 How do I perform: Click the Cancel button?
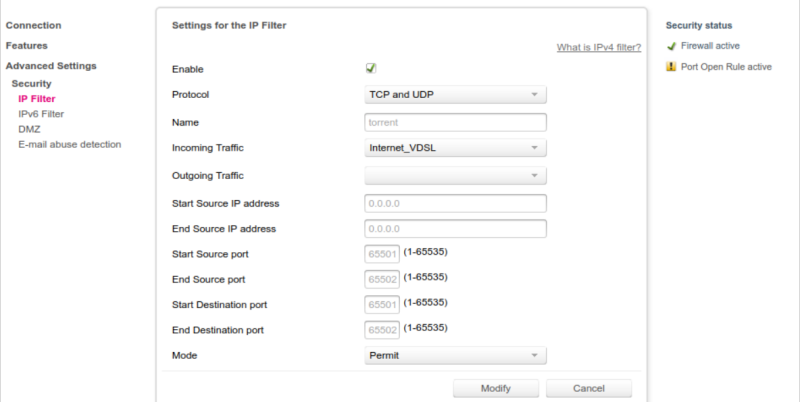click(x=588, y=388)
